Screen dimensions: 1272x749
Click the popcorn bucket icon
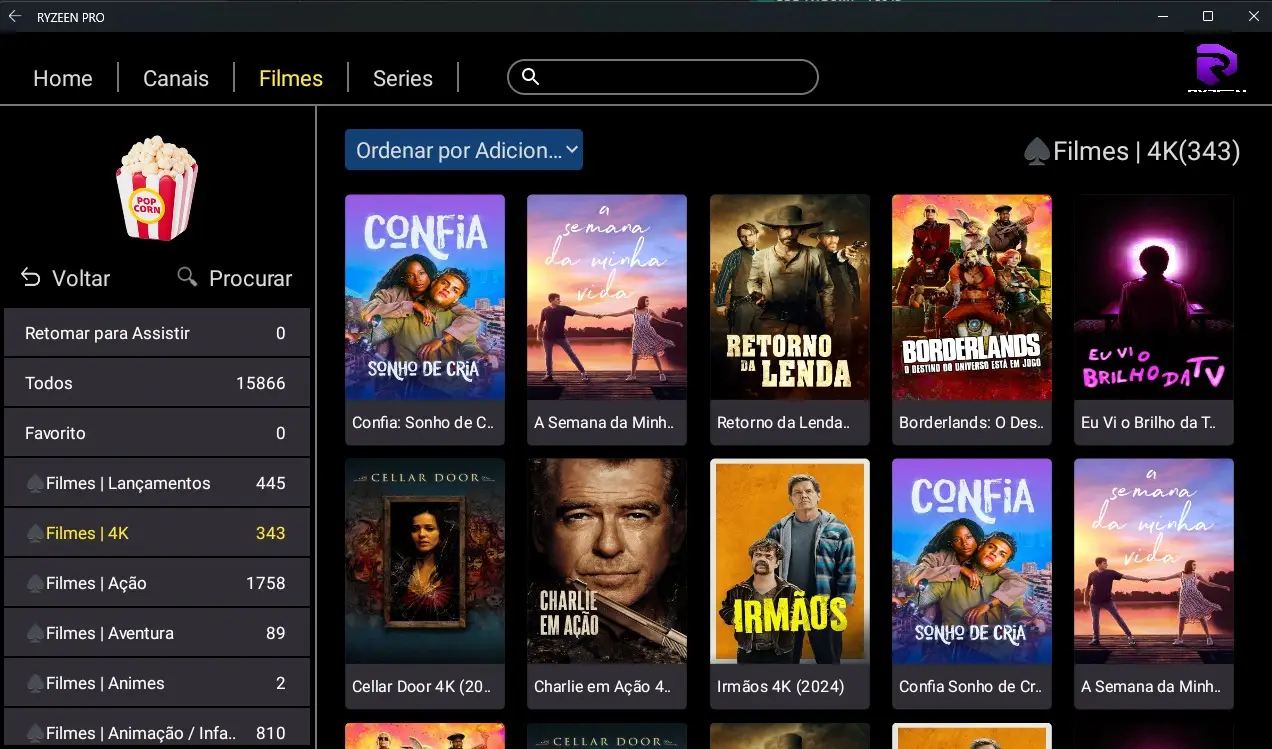tap(157, 188)
